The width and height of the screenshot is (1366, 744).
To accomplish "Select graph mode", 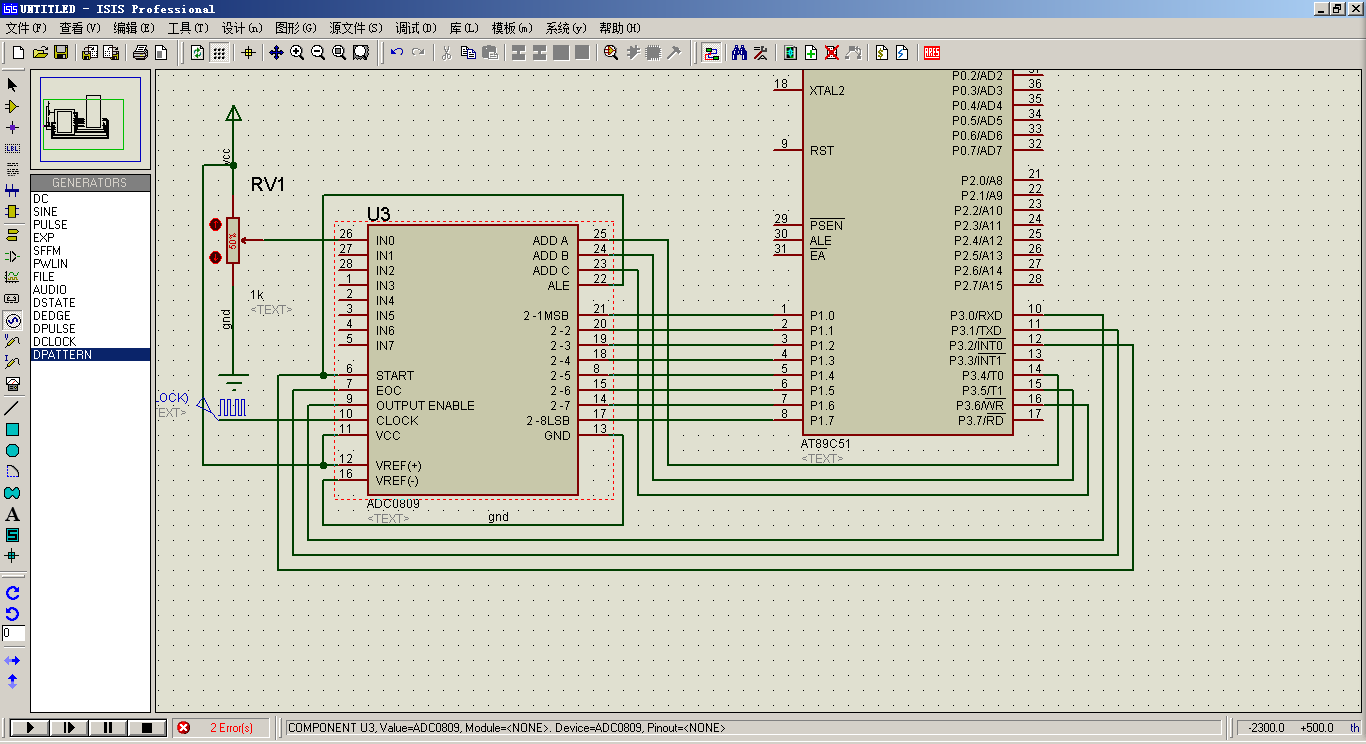I will point(13,277).
